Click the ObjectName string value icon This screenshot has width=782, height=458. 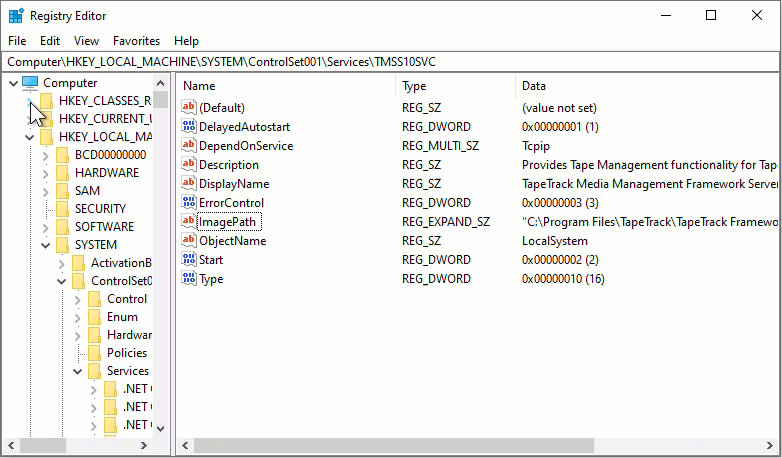pos(189,240)
